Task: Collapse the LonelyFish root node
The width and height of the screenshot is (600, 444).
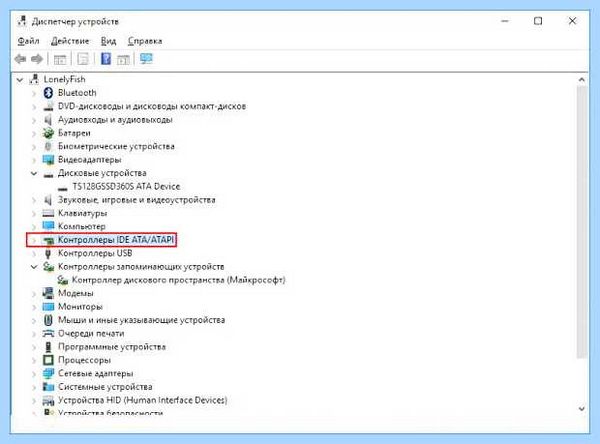Action: point(20,80)
